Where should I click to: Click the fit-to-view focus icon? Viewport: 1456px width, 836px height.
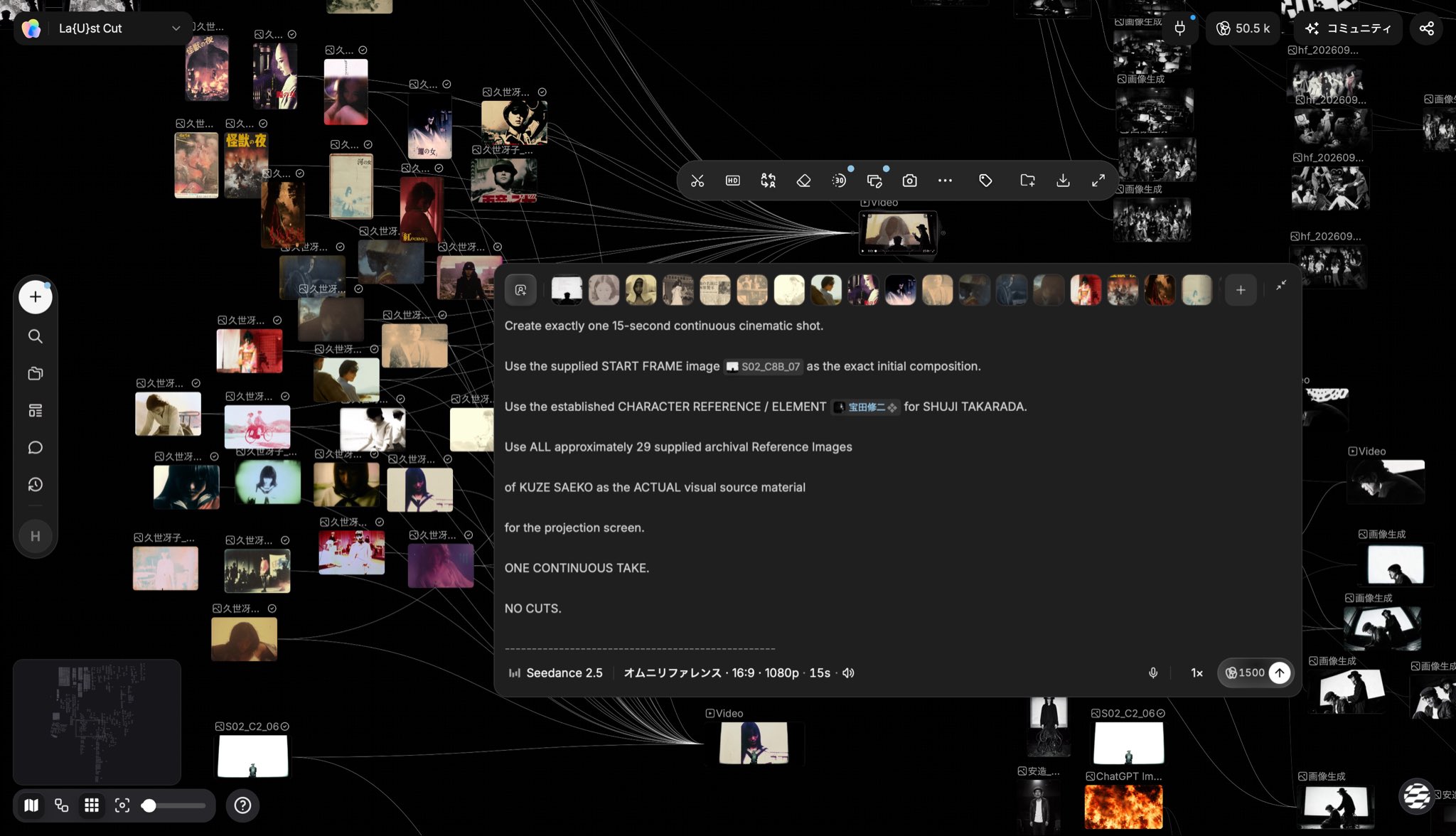tap(122, 805)
